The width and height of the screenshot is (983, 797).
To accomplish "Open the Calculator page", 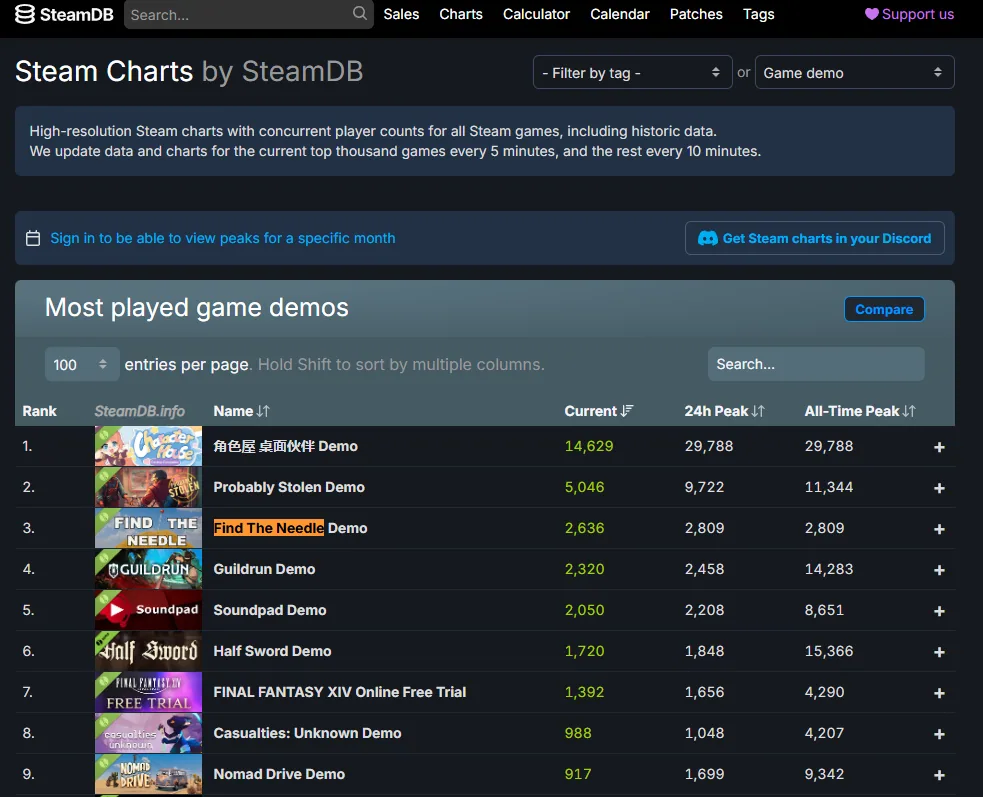I will click(x=536, y=14).
